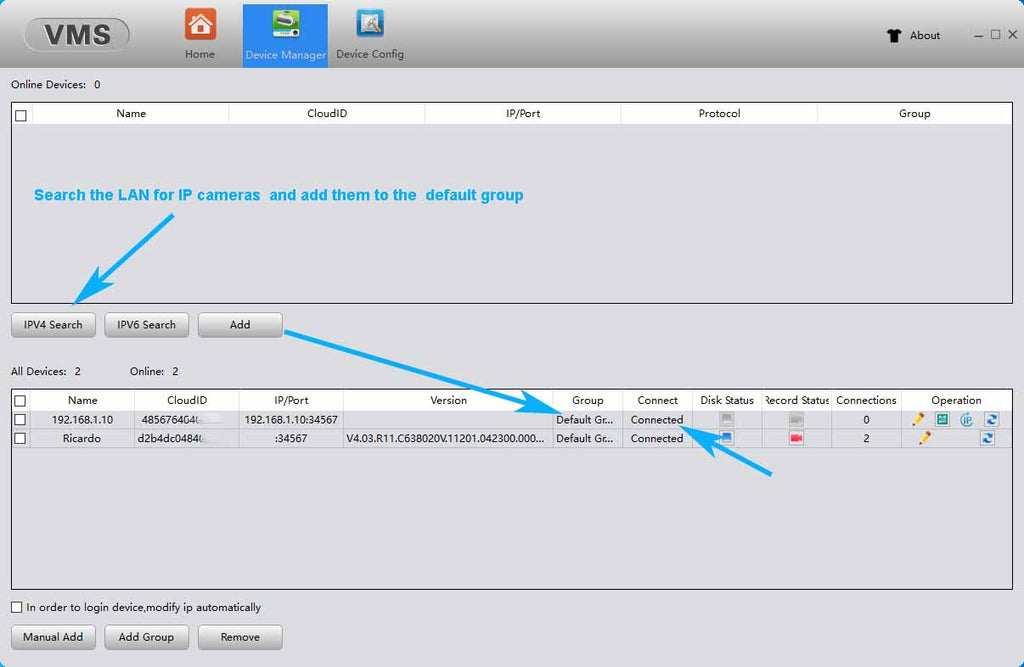1024x667 pixels.
Task: Enable modify ip automatically on login checkbox
Action: click(16, 607)
